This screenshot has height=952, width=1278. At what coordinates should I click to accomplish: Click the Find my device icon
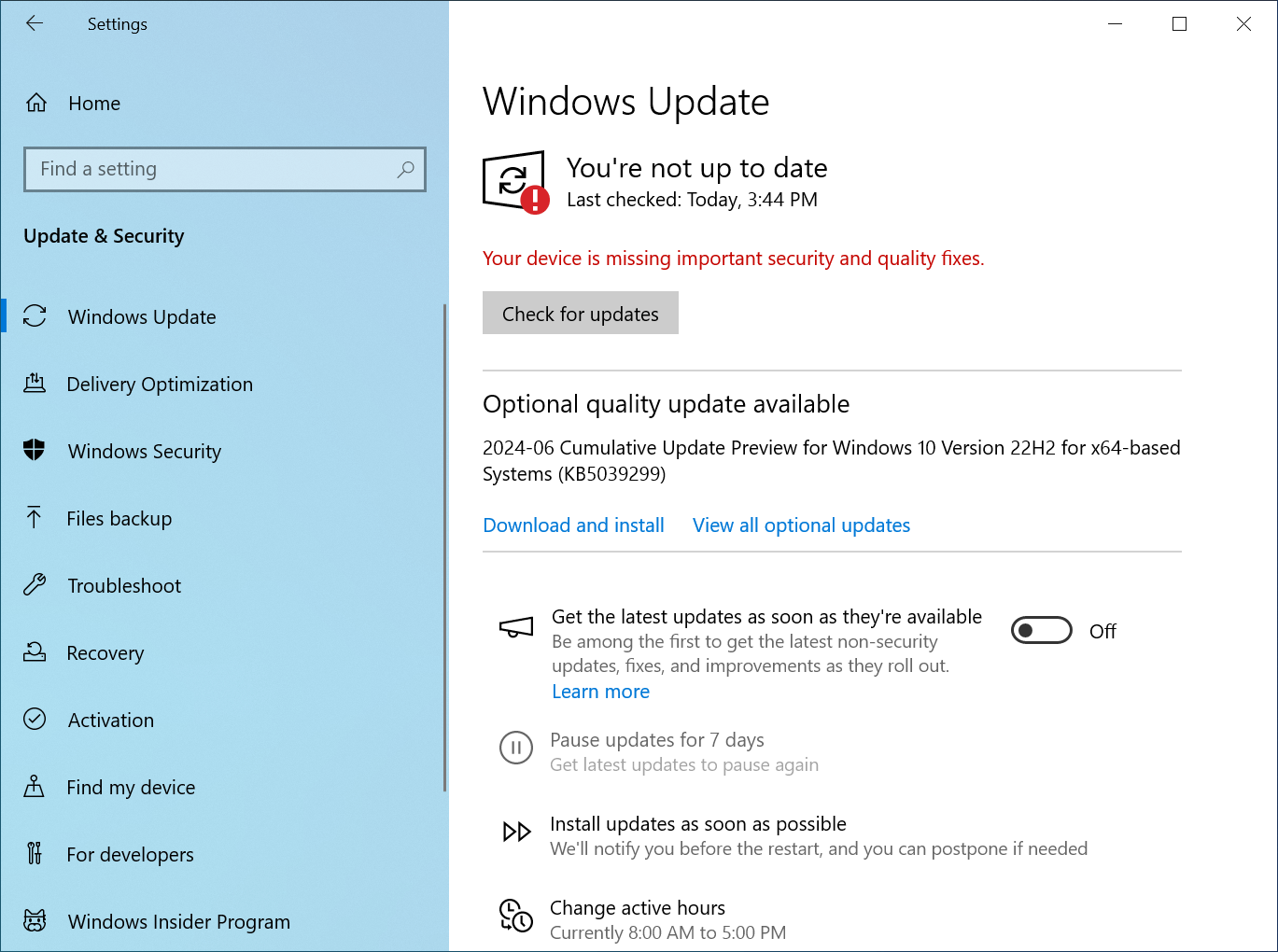click(35, 786)
